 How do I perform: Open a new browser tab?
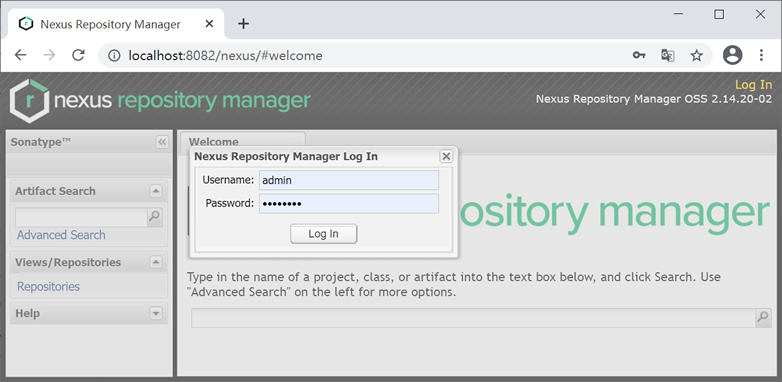click(x=243, y=23)
